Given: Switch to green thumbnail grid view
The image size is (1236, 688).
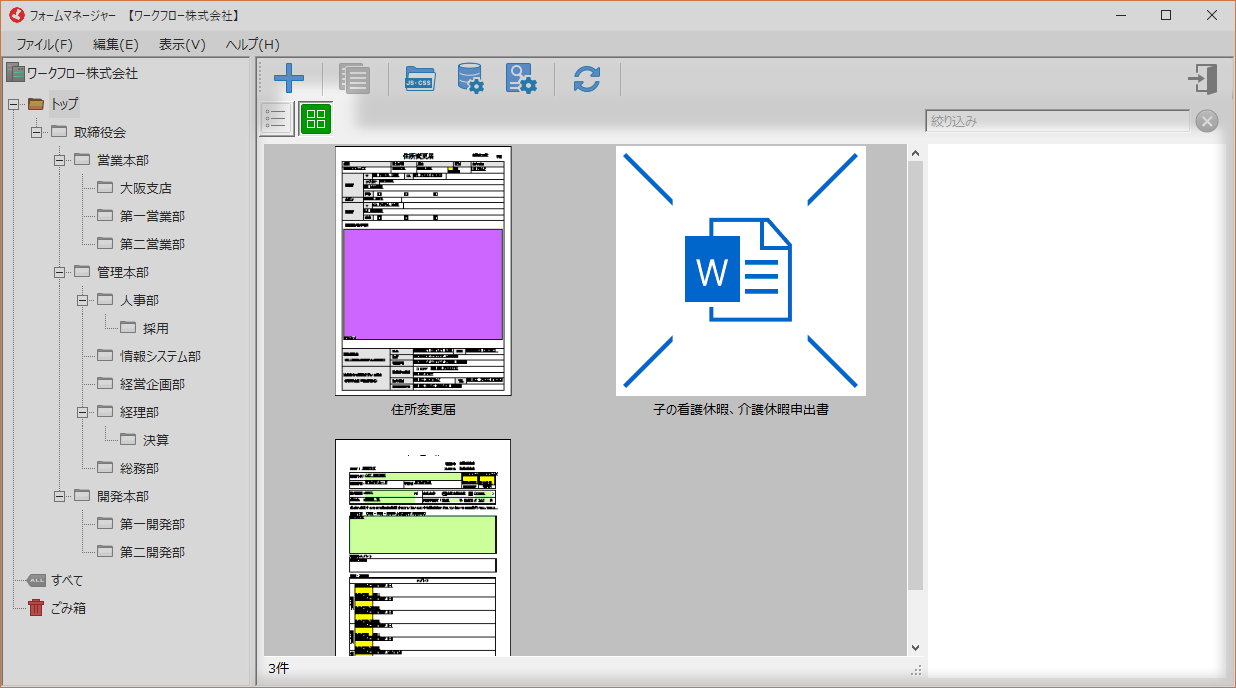Looking at the screenshot, I should (x=316, y=119).
